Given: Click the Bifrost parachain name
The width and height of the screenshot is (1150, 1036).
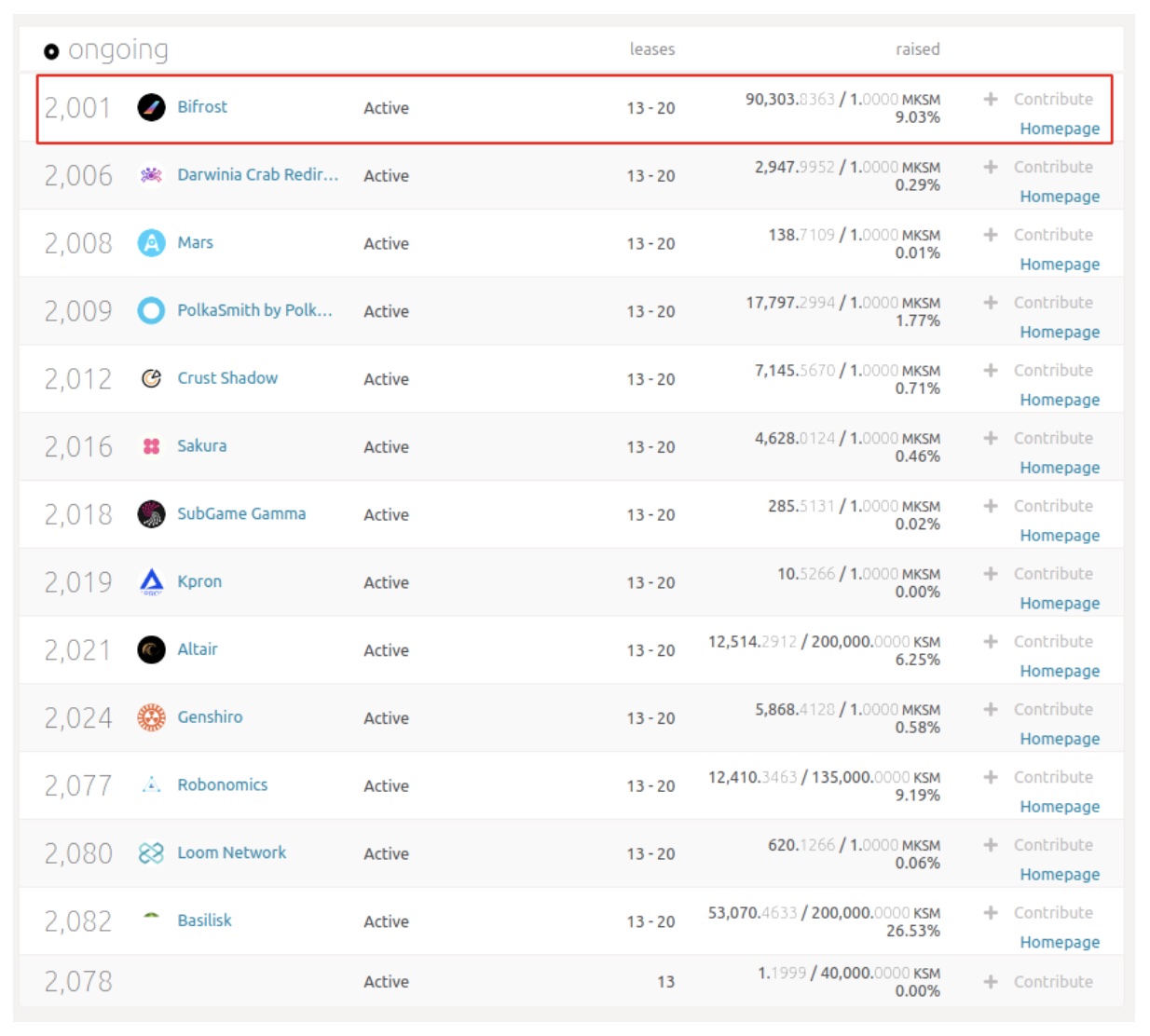Looking at the screenshot, I should coord(202,107).
